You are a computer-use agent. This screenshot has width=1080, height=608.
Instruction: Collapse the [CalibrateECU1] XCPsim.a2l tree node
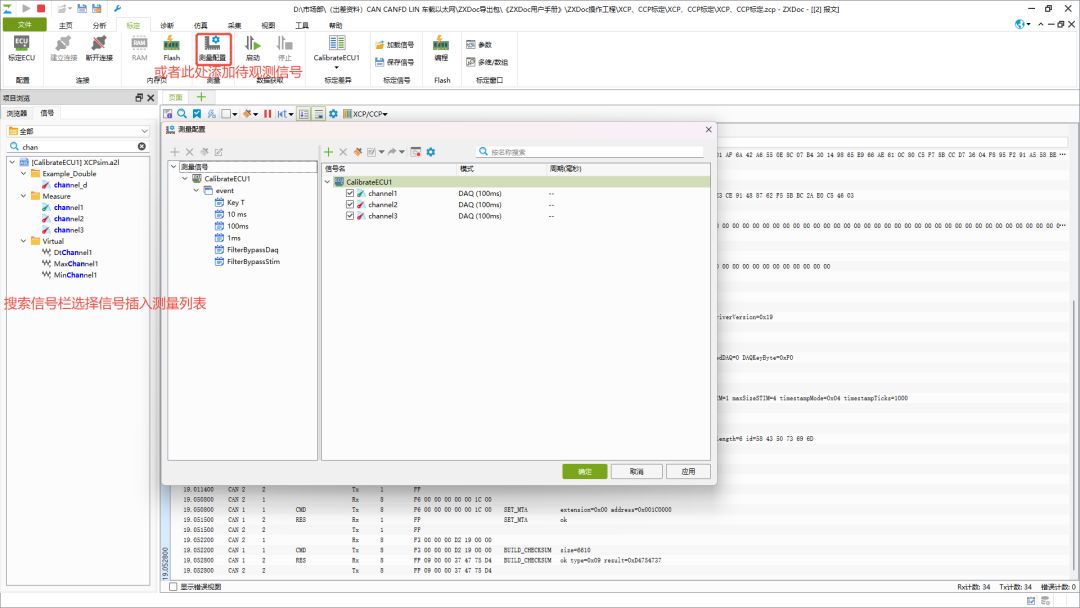coord(12,163)
